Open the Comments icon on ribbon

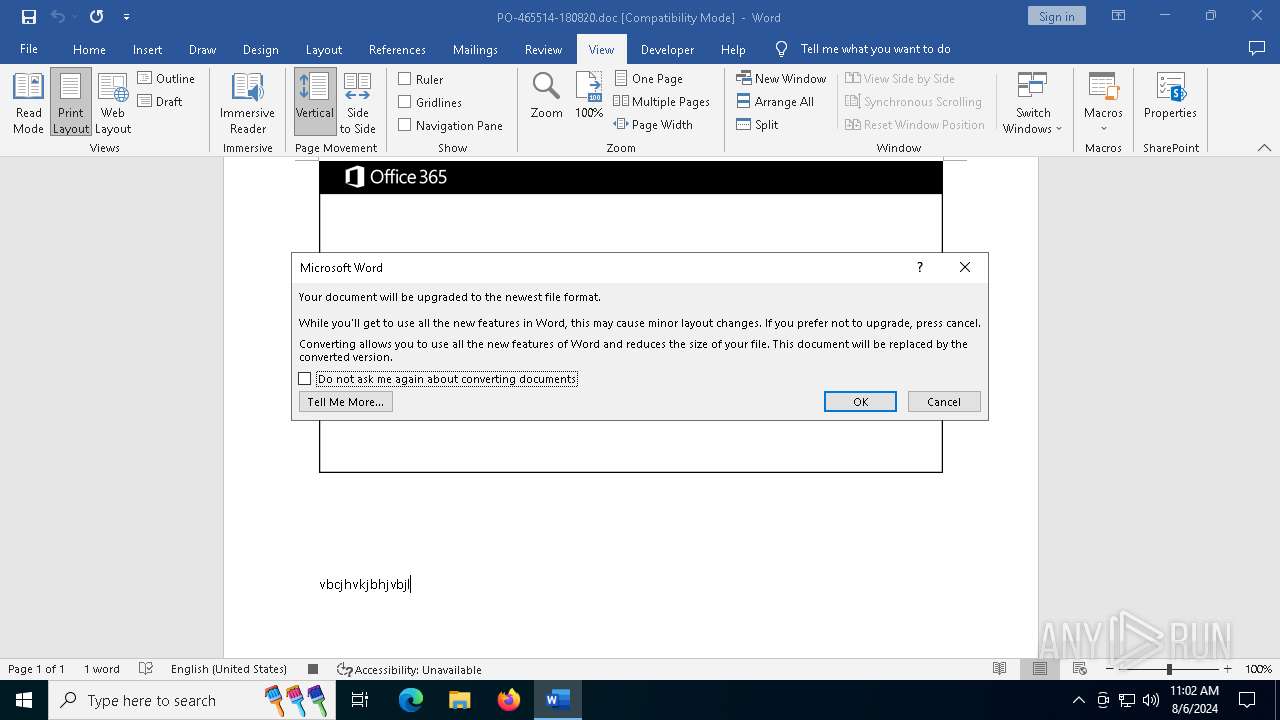click(1257, 48)
